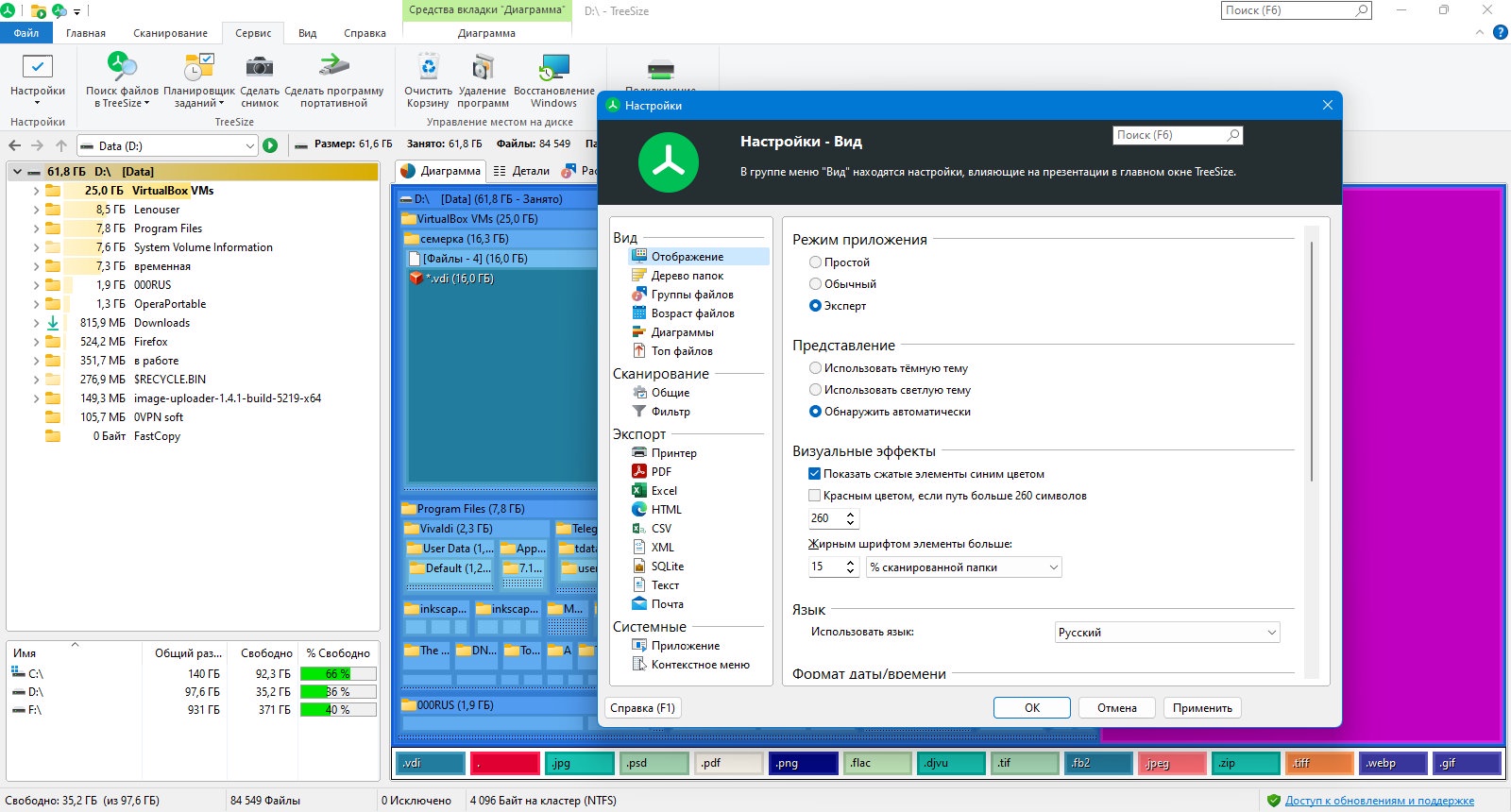
Task: Select Фильтр under Сканирование
Action: tap(671, 412)
